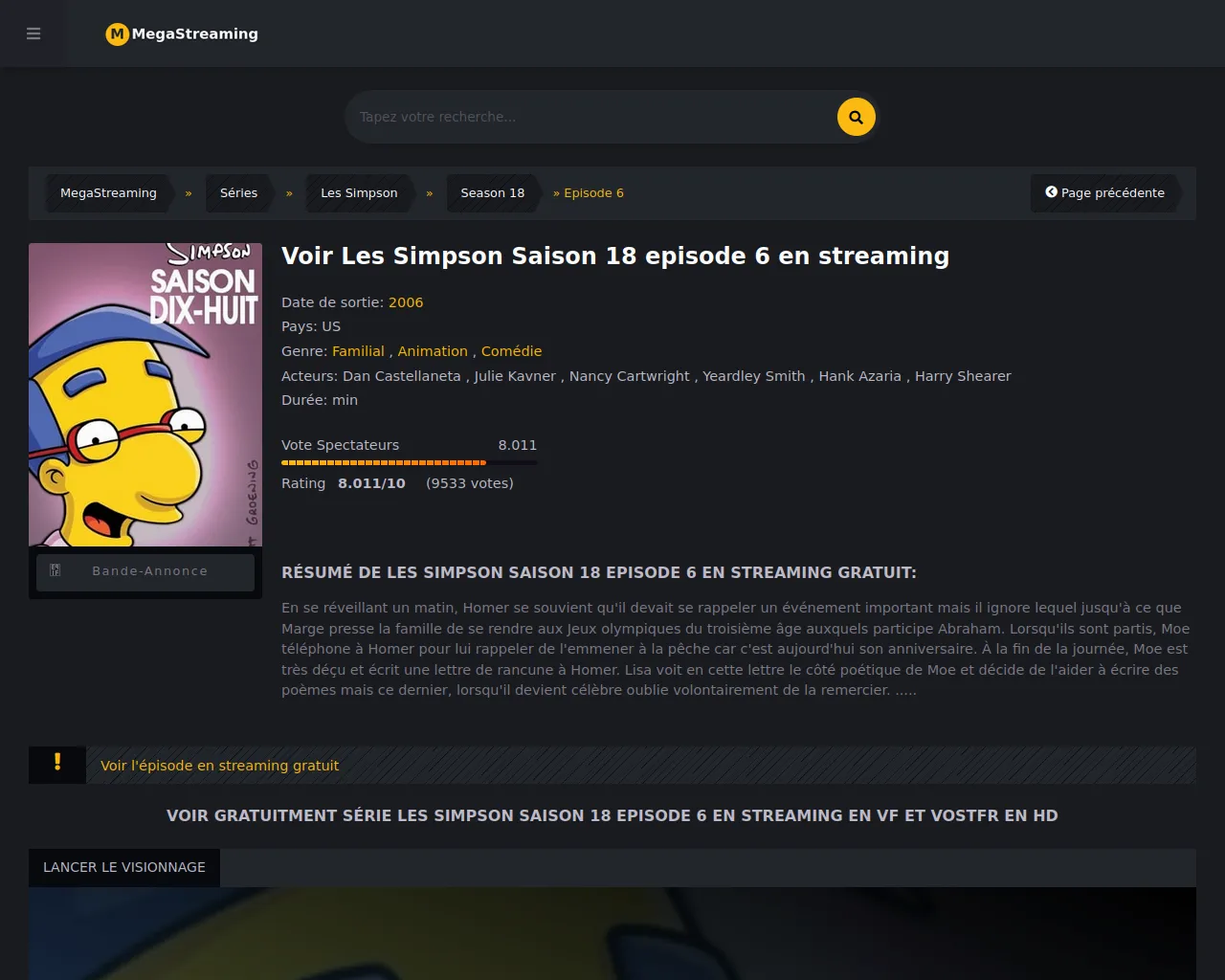Click the Simpsons Saison Dix-Huit poster
1225x980 pixels.
tap(145, 394)
